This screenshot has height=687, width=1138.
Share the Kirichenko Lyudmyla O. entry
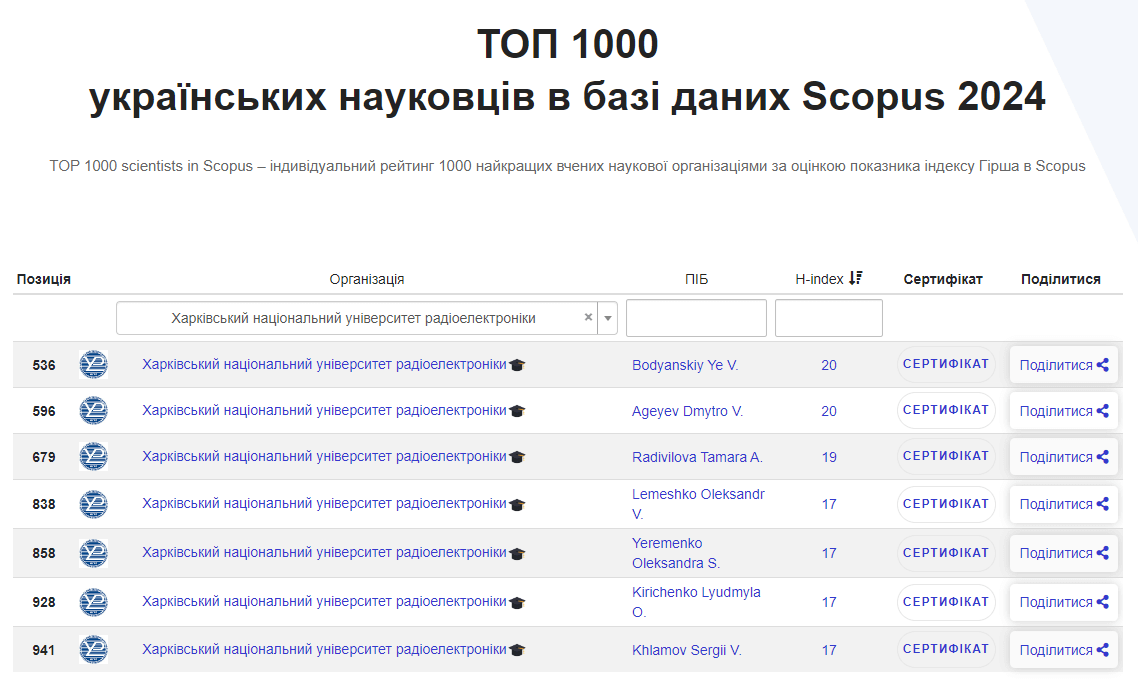(x=1063, y=602)
